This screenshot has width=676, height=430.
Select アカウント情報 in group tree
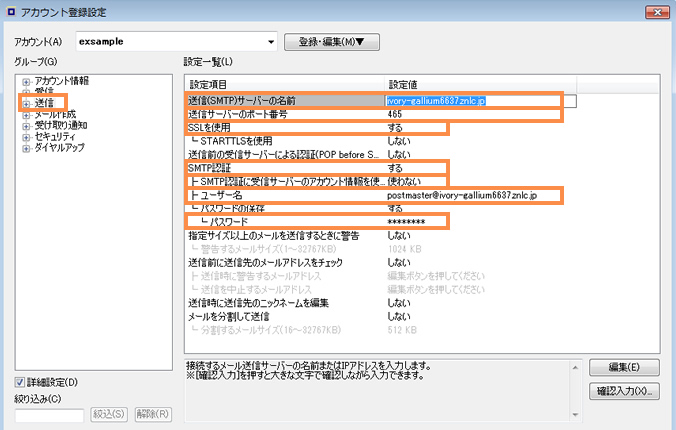coord(62,81)
